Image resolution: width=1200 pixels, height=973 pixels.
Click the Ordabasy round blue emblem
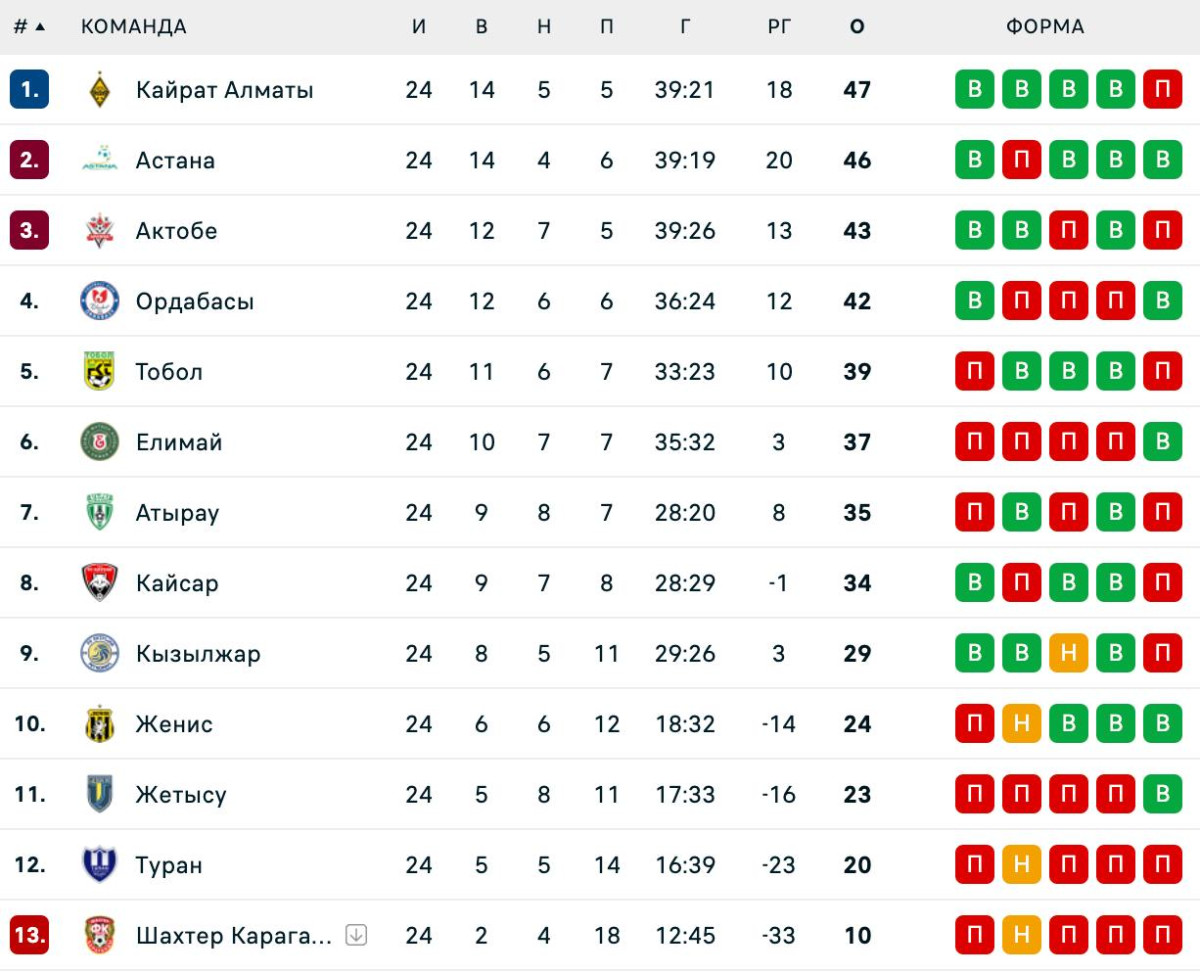click(x=99, y=301)
